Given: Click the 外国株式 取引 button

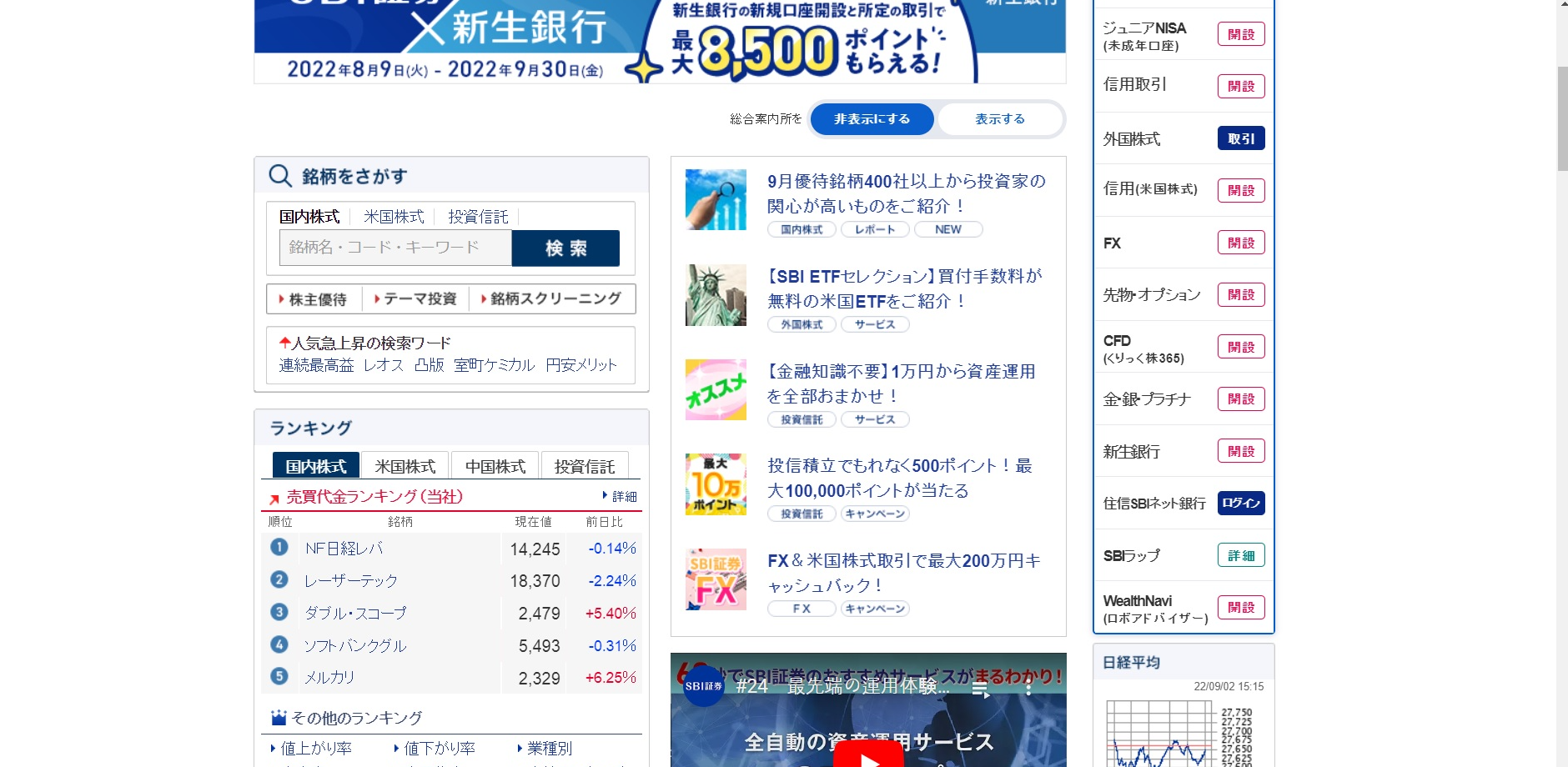Looking at the screenshot, I should (x=1241, y=138).
